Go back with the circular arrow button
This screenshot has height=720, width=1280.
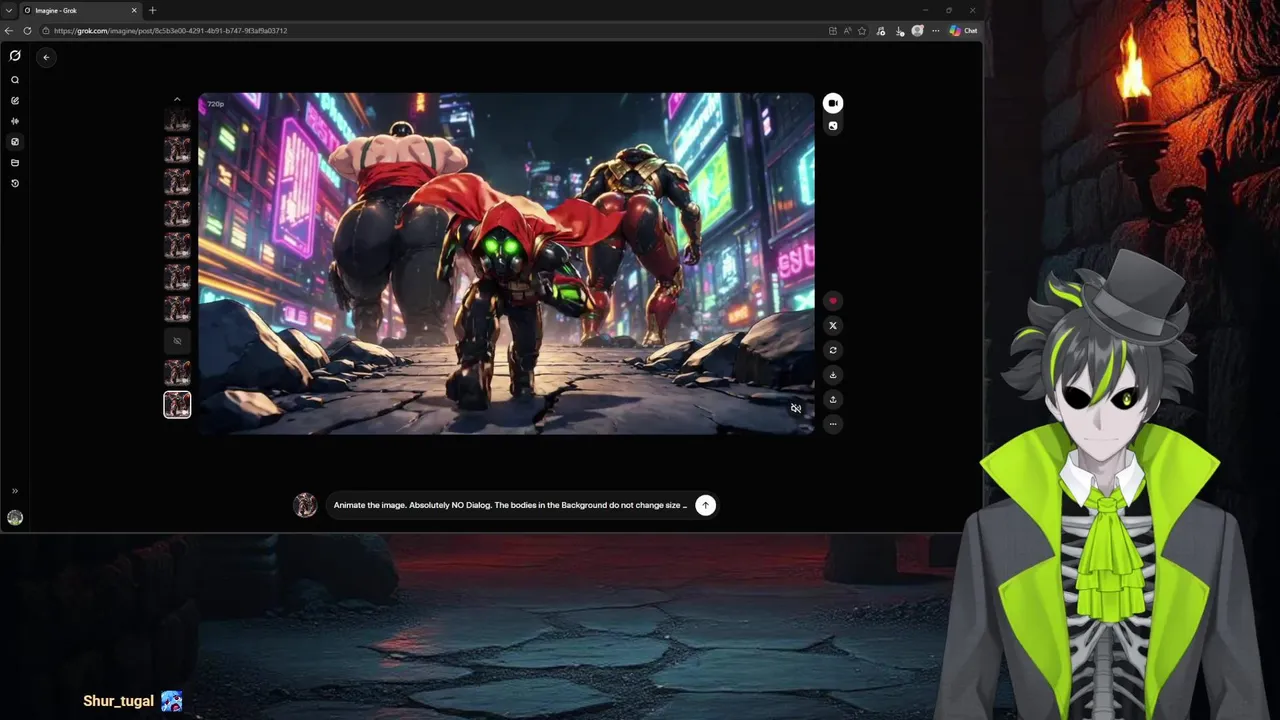click(x=46, y=57)
